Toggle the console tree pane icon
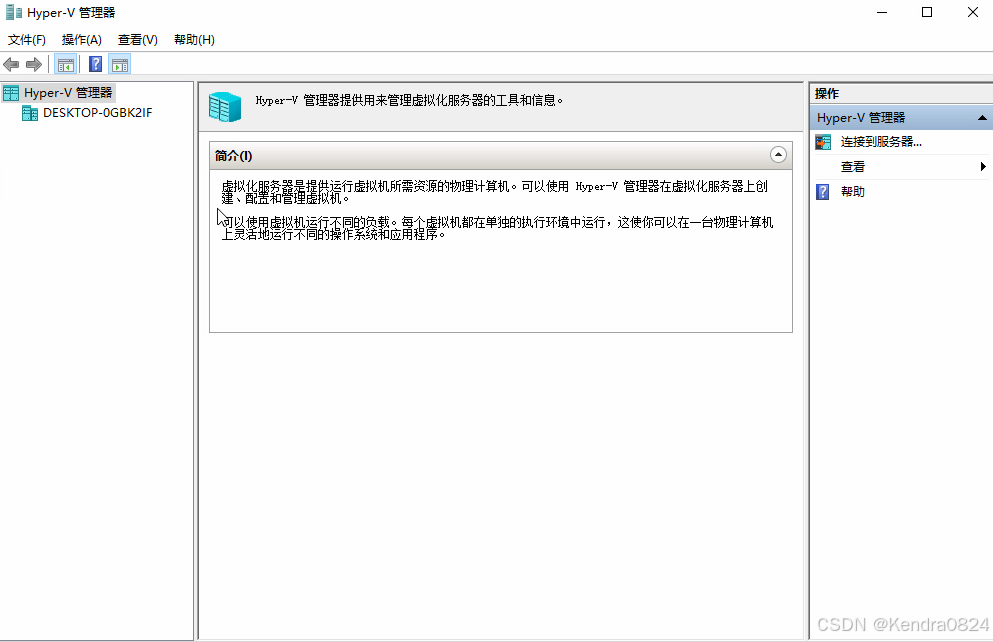The width and height of the screenshot is (993, 642). tap(65, 63)
